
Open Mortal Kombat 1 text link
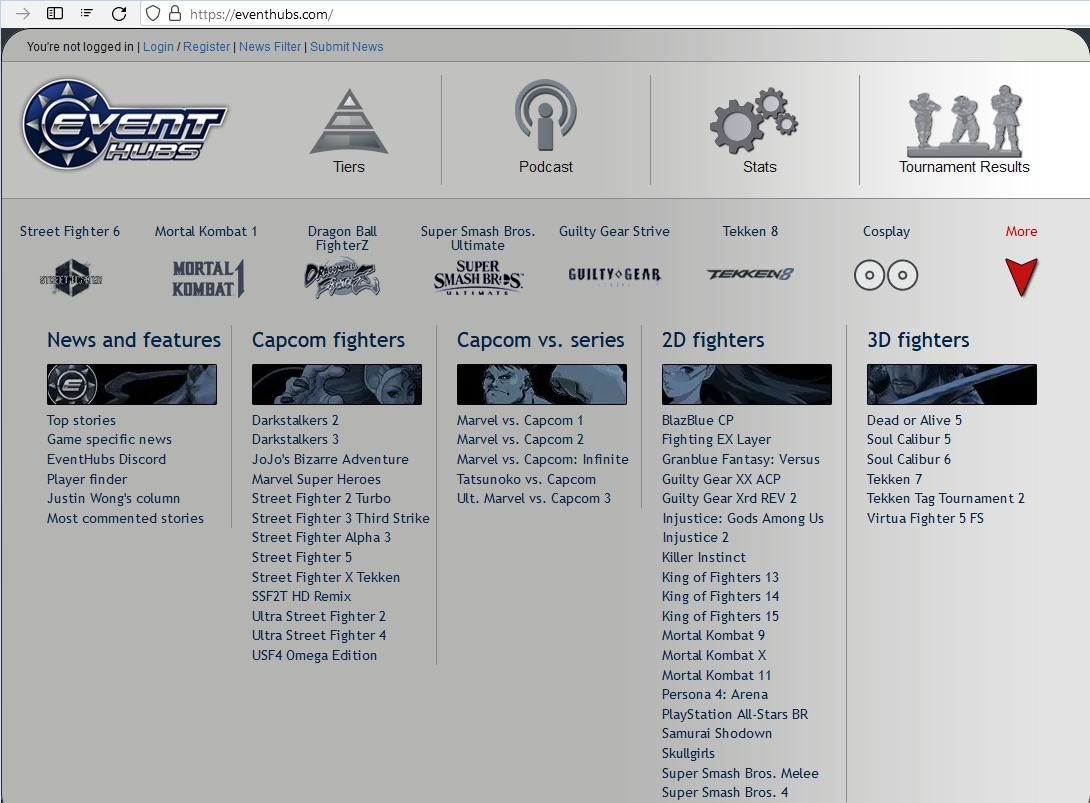click(x=206, y=232)
